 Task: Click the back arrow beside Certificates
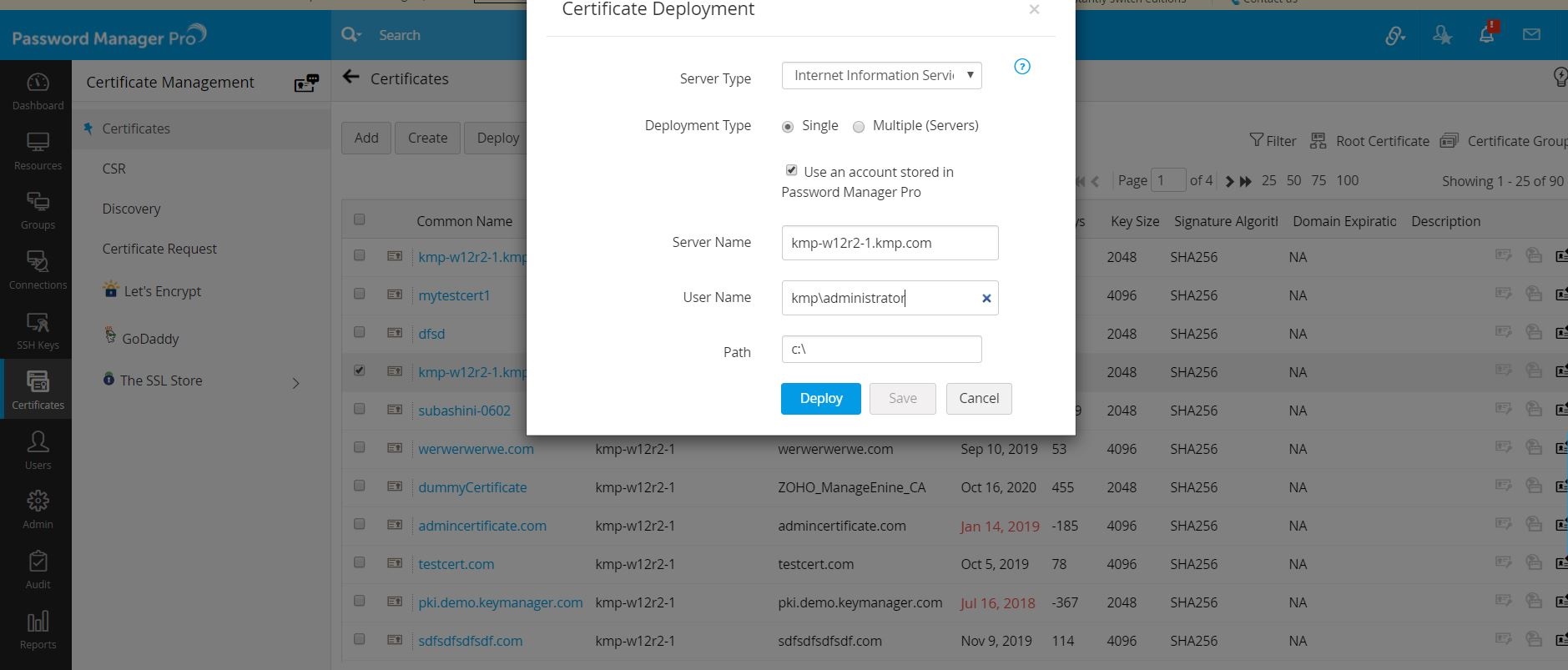(351, 78)
